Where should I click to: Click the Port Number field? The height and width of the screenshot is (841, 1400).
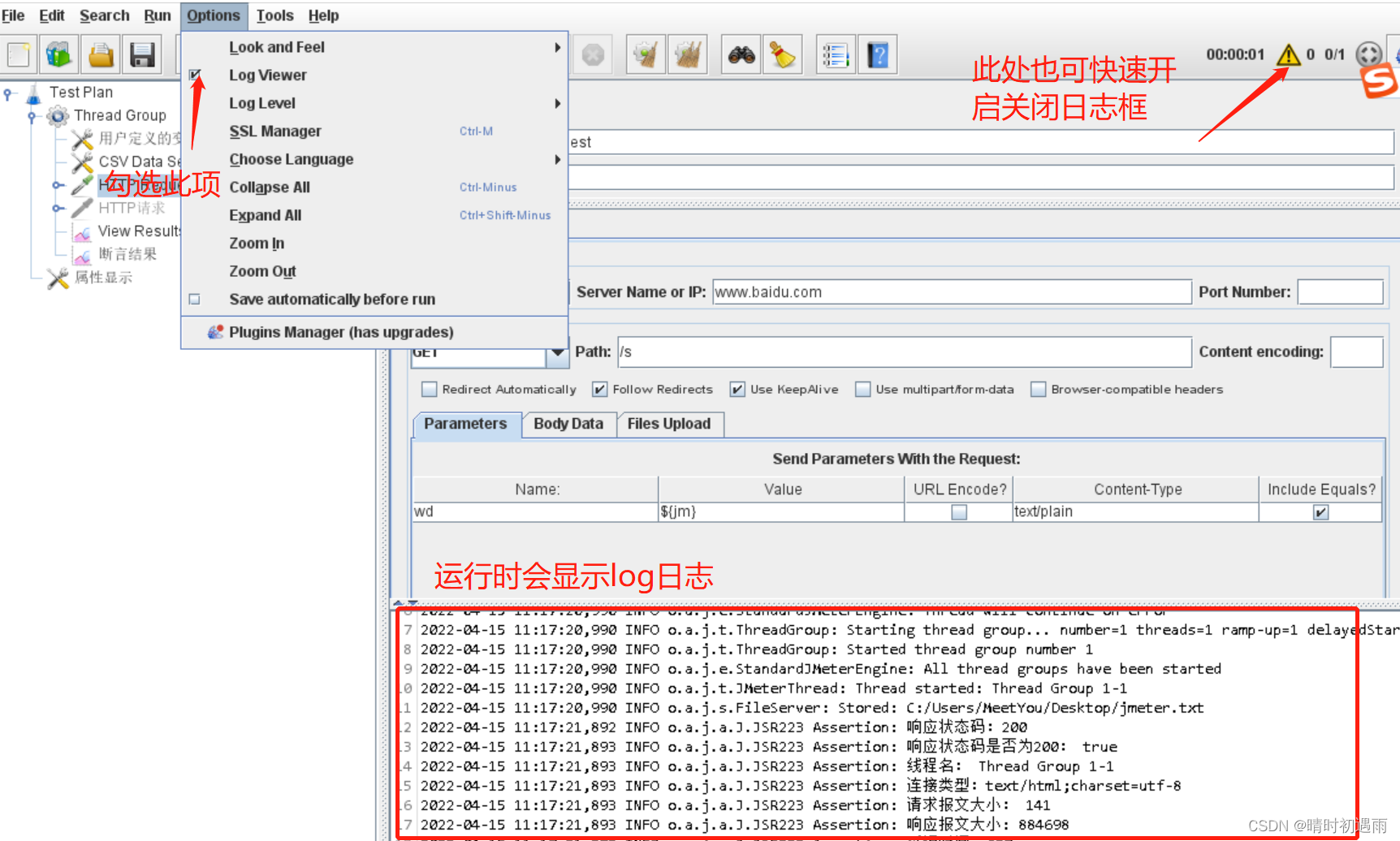[1340, 292]
